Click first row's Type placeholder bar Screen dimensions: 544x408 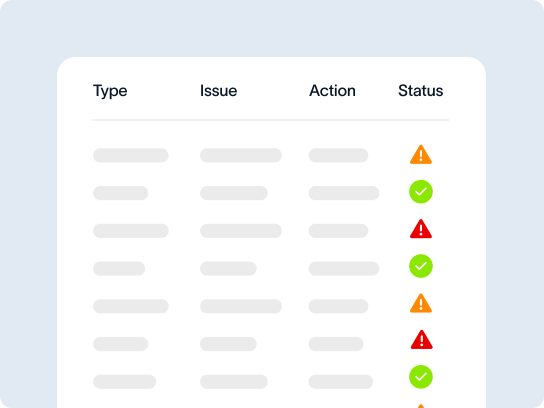click(131, 155)
